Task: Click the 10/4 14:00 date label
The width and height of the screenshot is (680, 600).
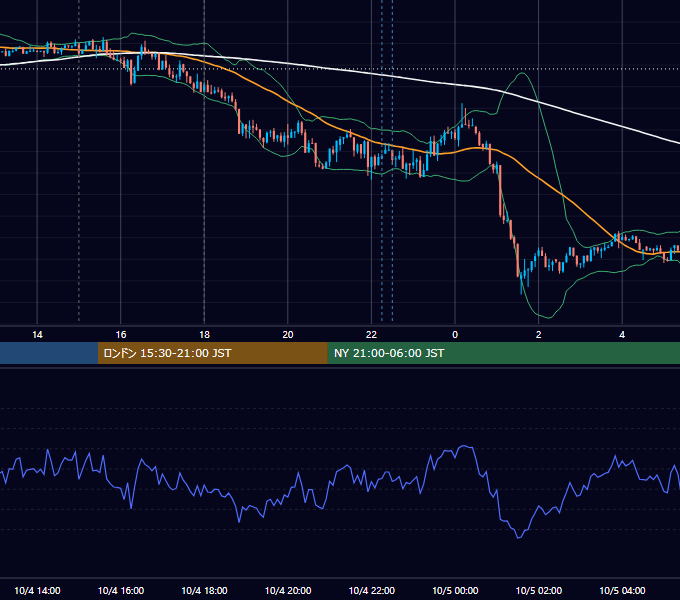Action: click(37, 590)
